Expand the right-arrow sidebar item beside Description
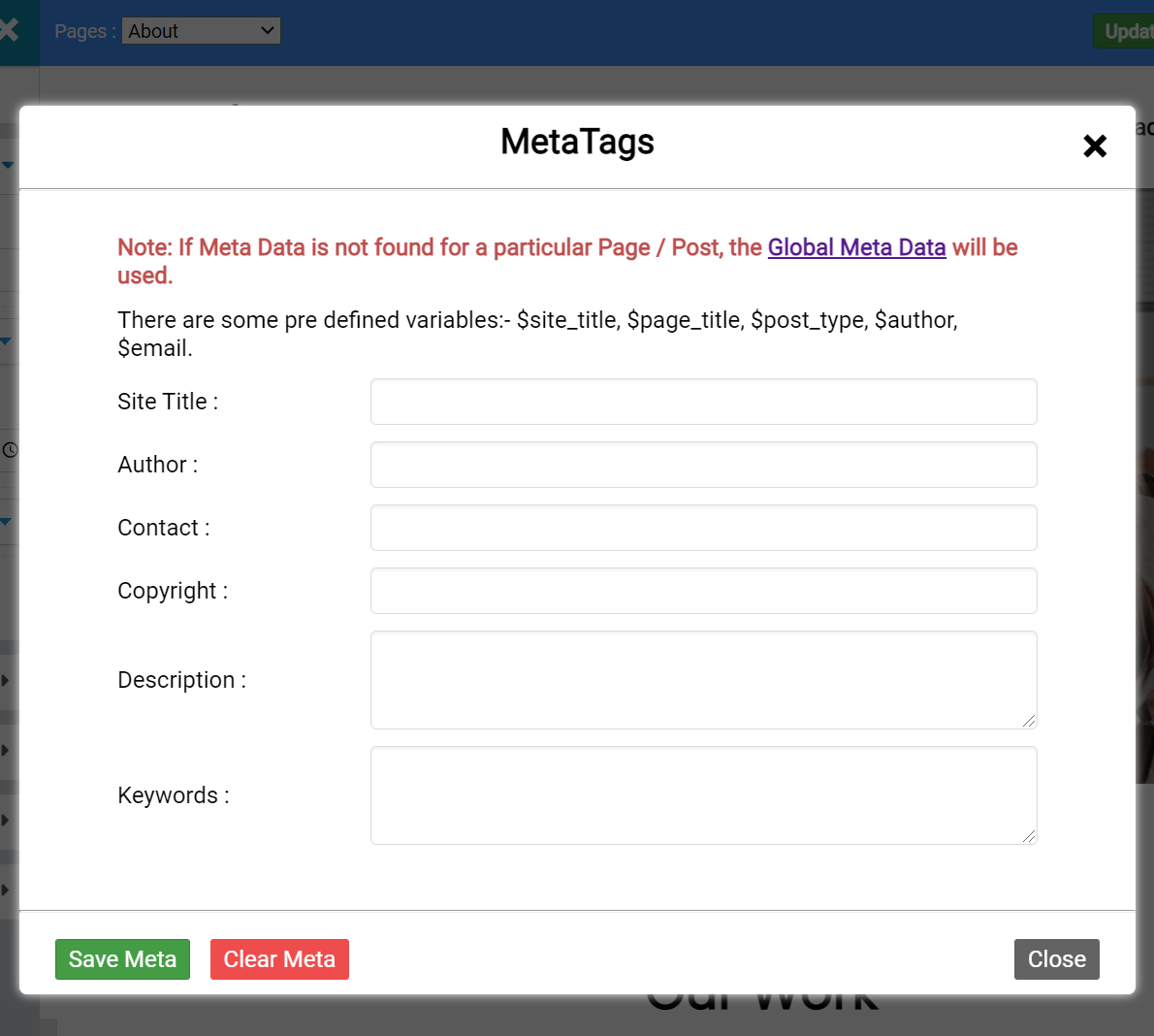The height and width of the screenshot is (1036, 1154). (6, 680)
